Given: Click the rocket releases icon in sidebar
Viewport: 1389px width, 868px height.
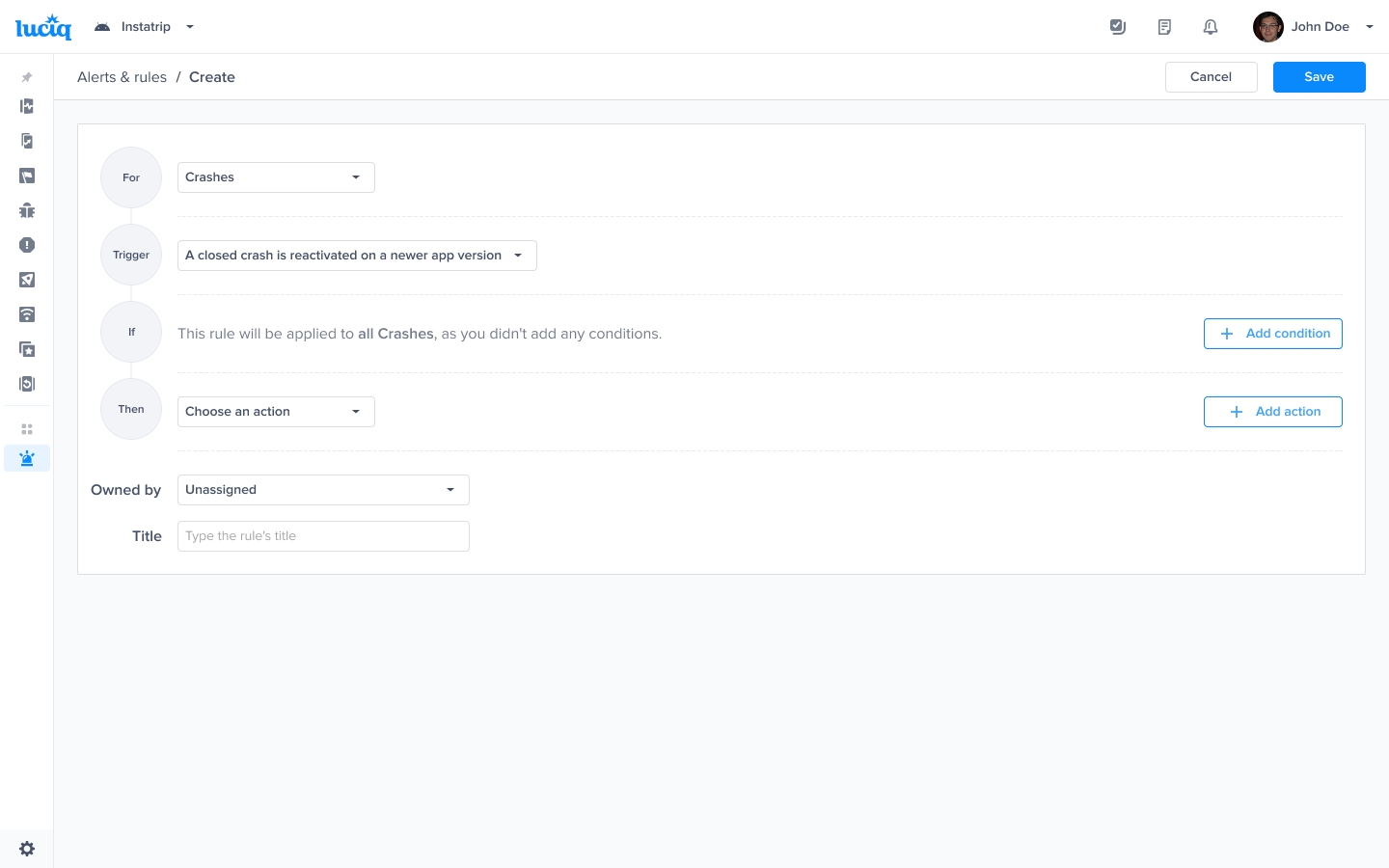Looking at the screenshot, I should (27, 280).
